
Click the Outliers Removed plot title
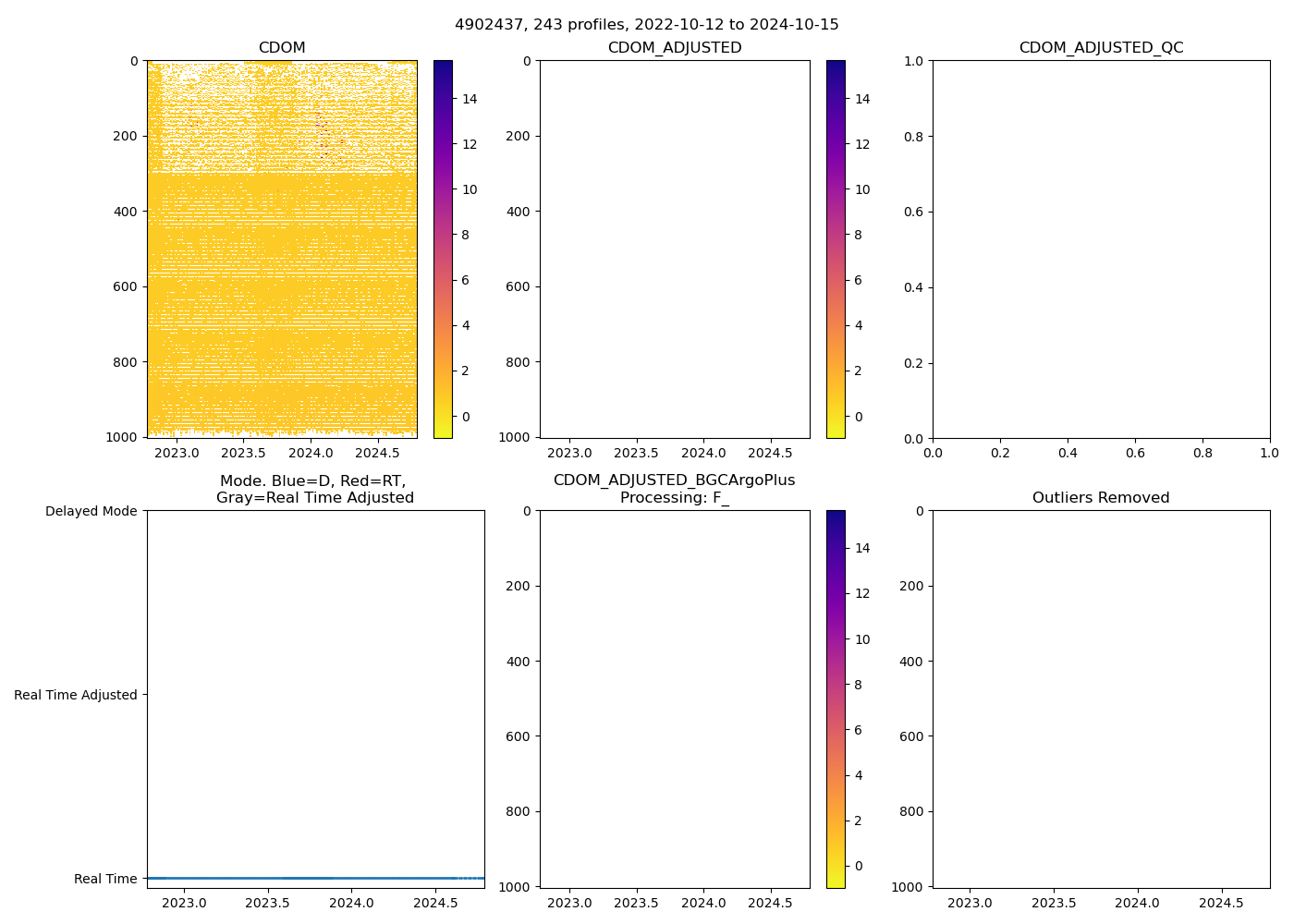coord(1101,498)
